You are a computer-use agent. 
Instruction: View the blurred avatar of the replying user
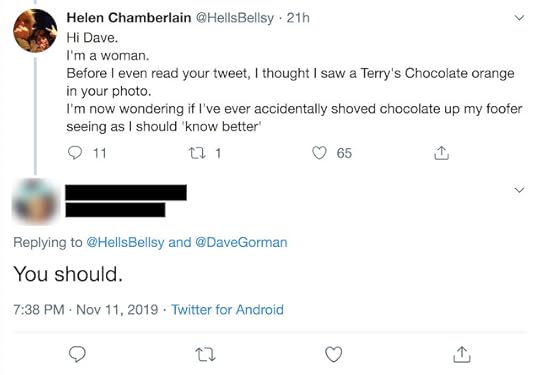point(35,201)
